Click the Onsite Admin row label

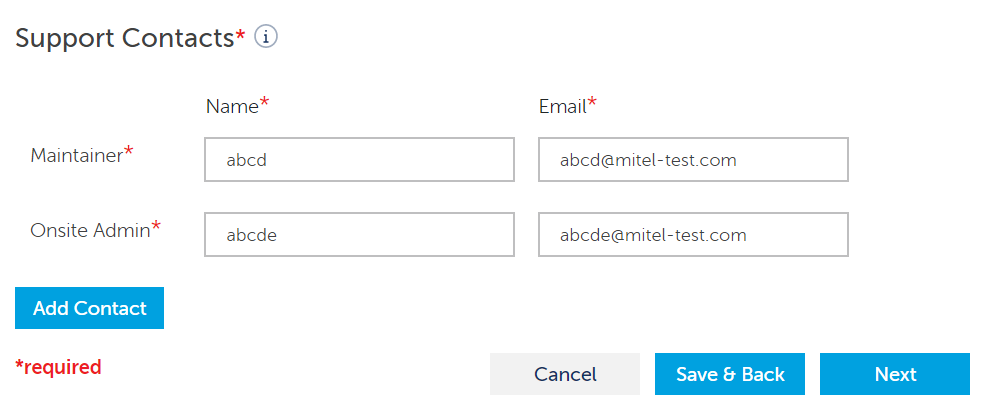coord(90,230)
